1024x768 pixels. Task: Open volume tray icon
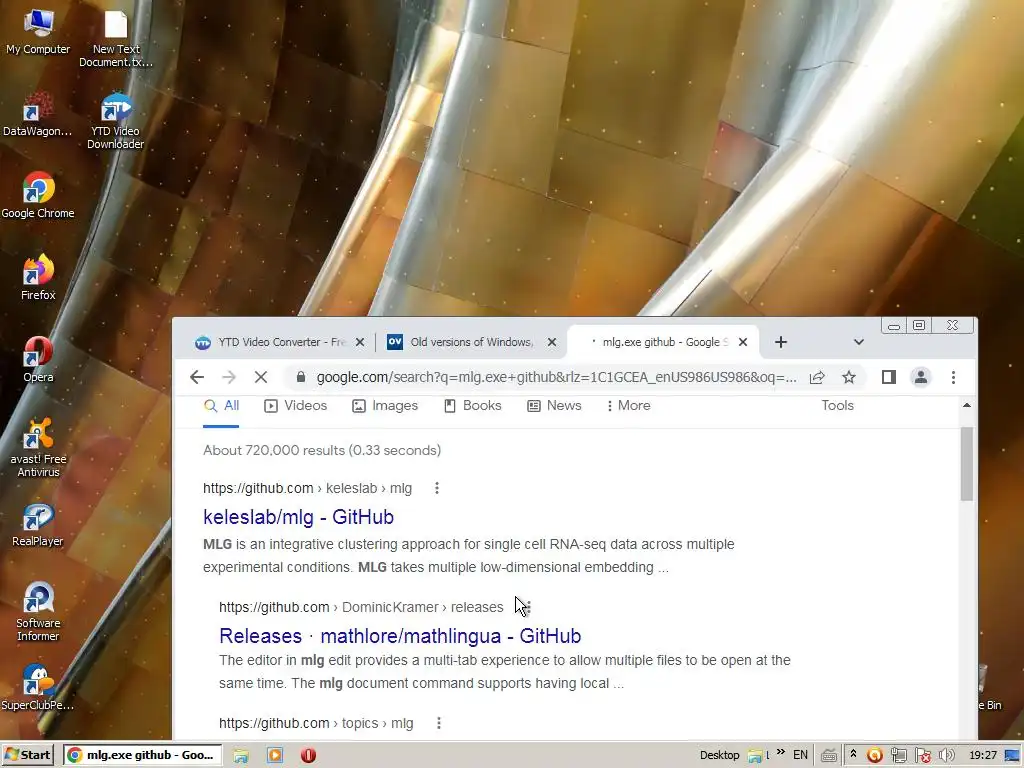pyautogui.click(x=946, y=755)
